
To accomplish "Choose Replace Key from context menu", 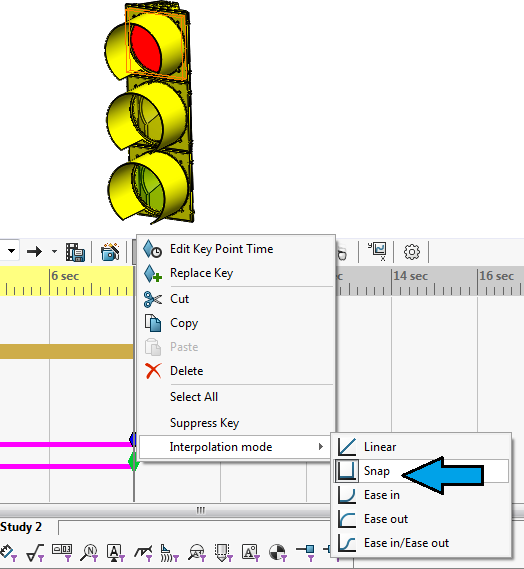I will pos(236,273).
